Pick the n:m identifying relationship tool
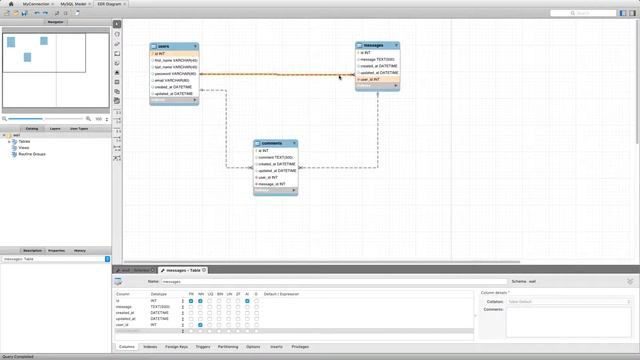Image resolution: width=640 pixels, height=360 pixels. (x=117, y=148)
